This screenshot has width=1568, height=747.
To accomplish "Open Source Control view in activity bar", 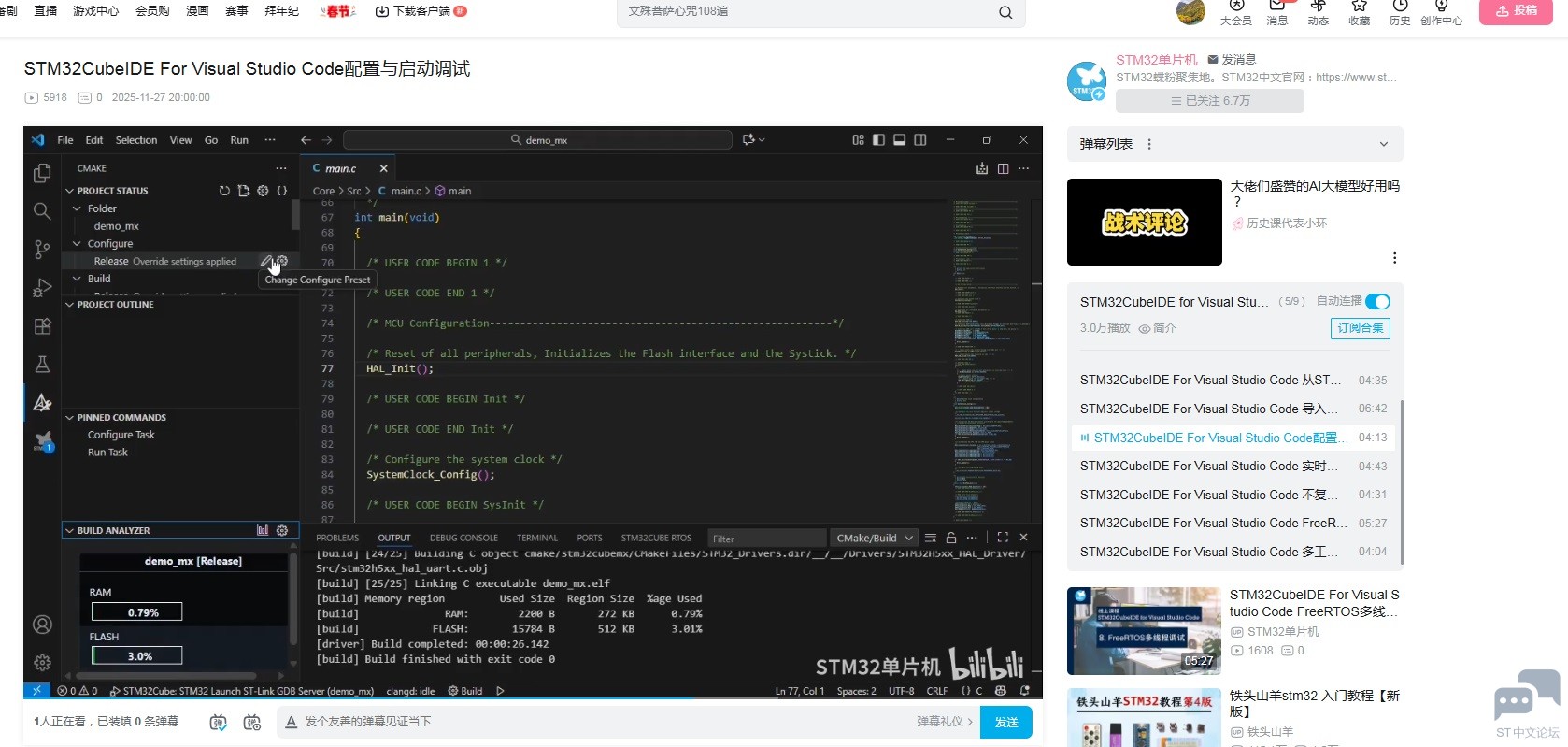I will click(42, 250).
